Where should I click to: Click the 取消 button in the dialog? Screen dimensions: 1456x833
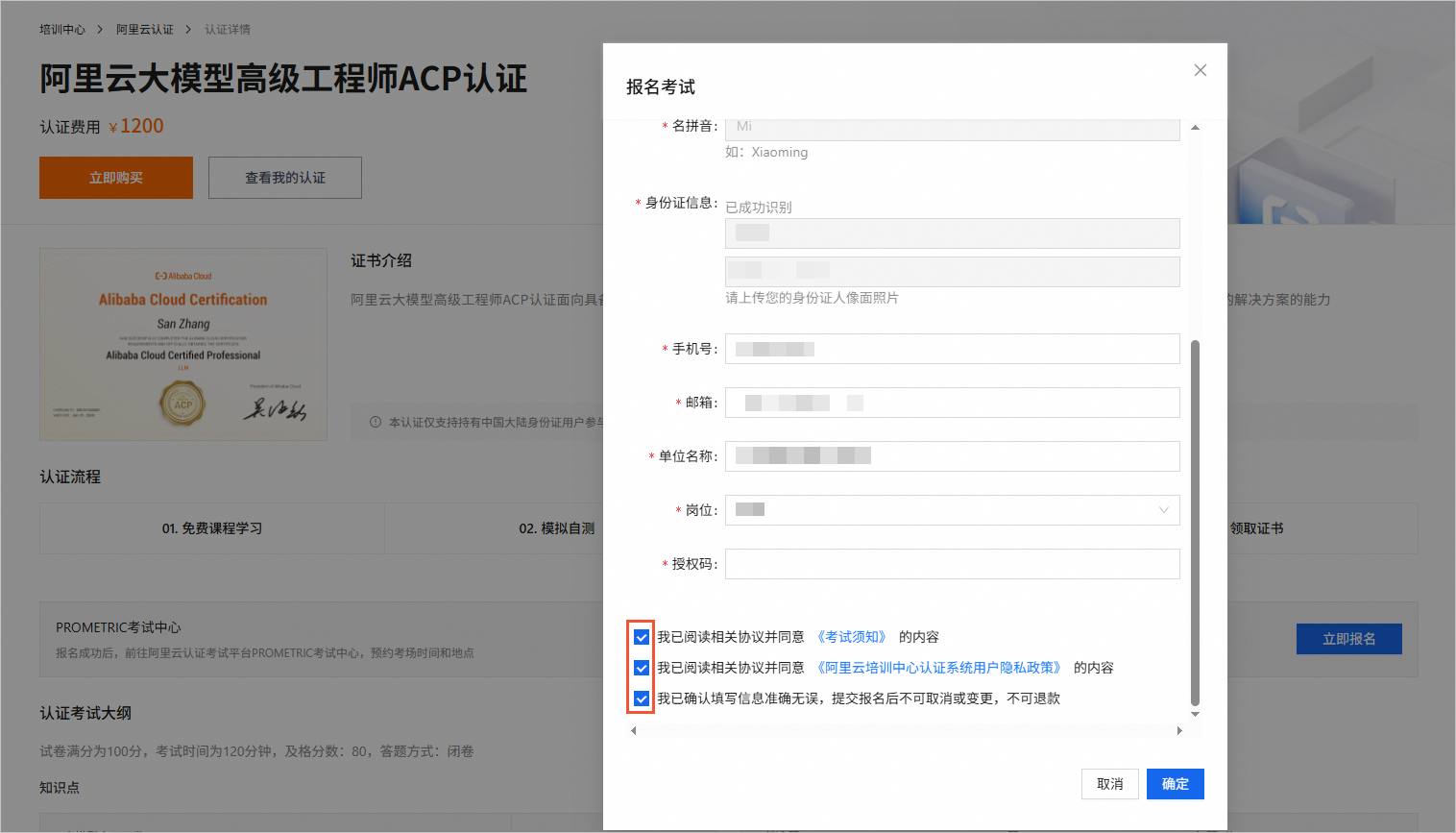point(1109,784)
